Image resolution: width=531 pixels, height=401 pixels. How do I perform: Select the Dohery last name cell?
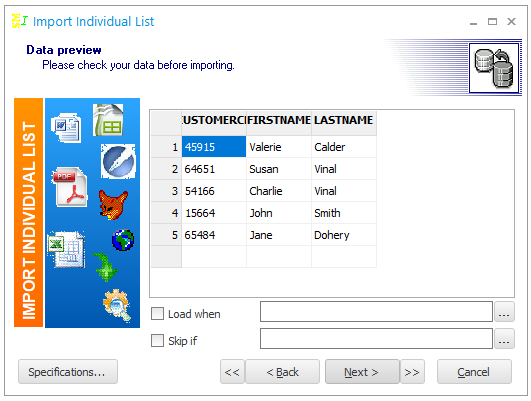pyautogui.click(x=344, y=235)
